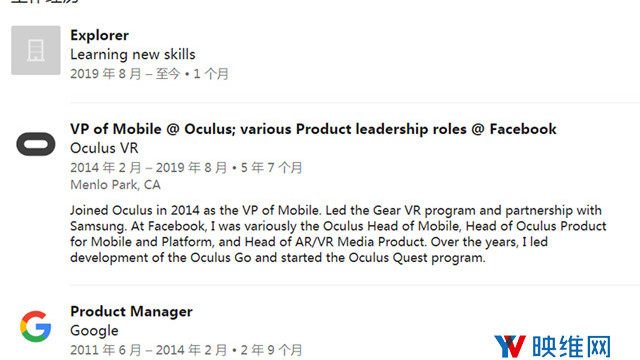Click the 'Learning new skills' company name
This screenshot has width=640, height=360.
(133, 54)
